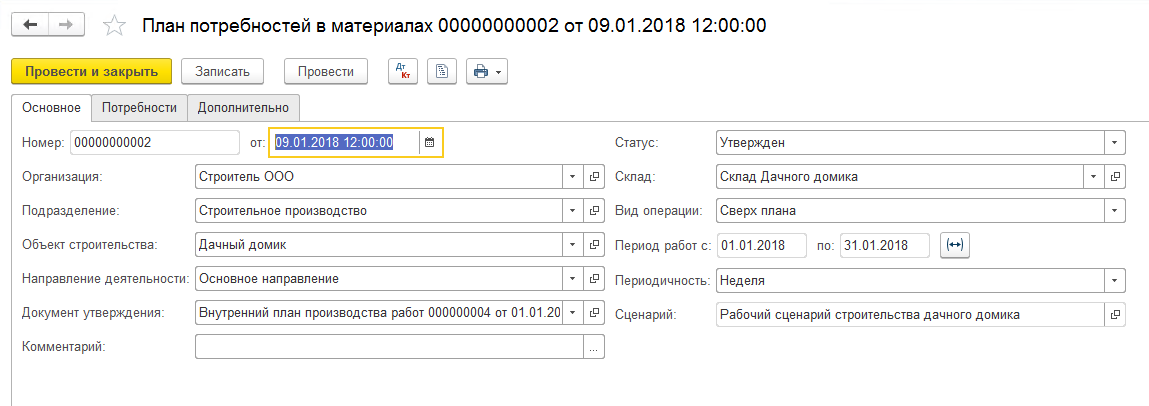Image resolution: width=1149 pixels, height=406 pixels.
Task: Click the Период работ start date 01.01.2018
Action: [x=761, y=246]
